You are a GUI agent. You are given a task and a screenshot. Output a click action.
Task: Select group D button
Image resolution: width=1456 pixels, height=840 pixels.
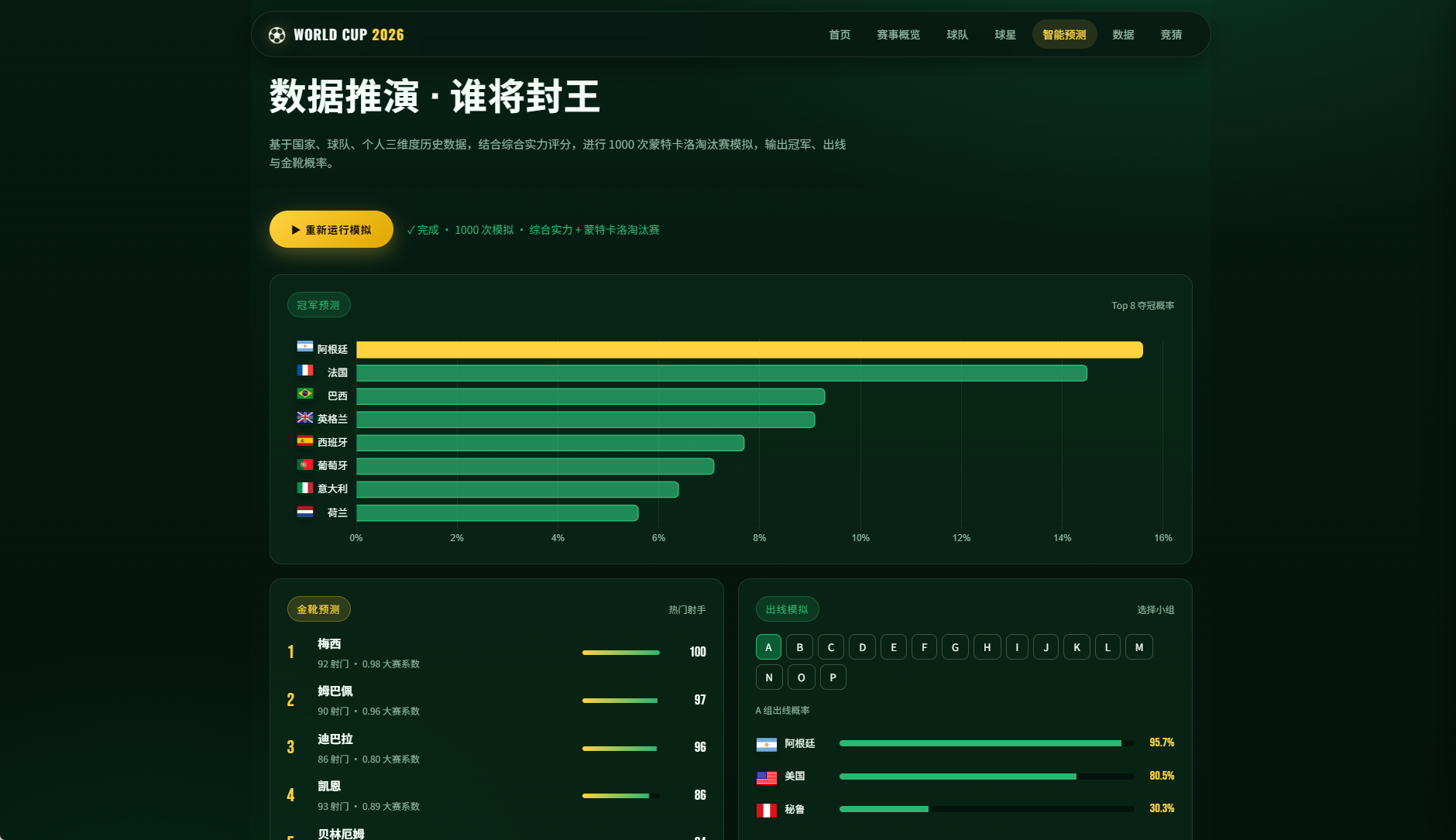point(862,647)
